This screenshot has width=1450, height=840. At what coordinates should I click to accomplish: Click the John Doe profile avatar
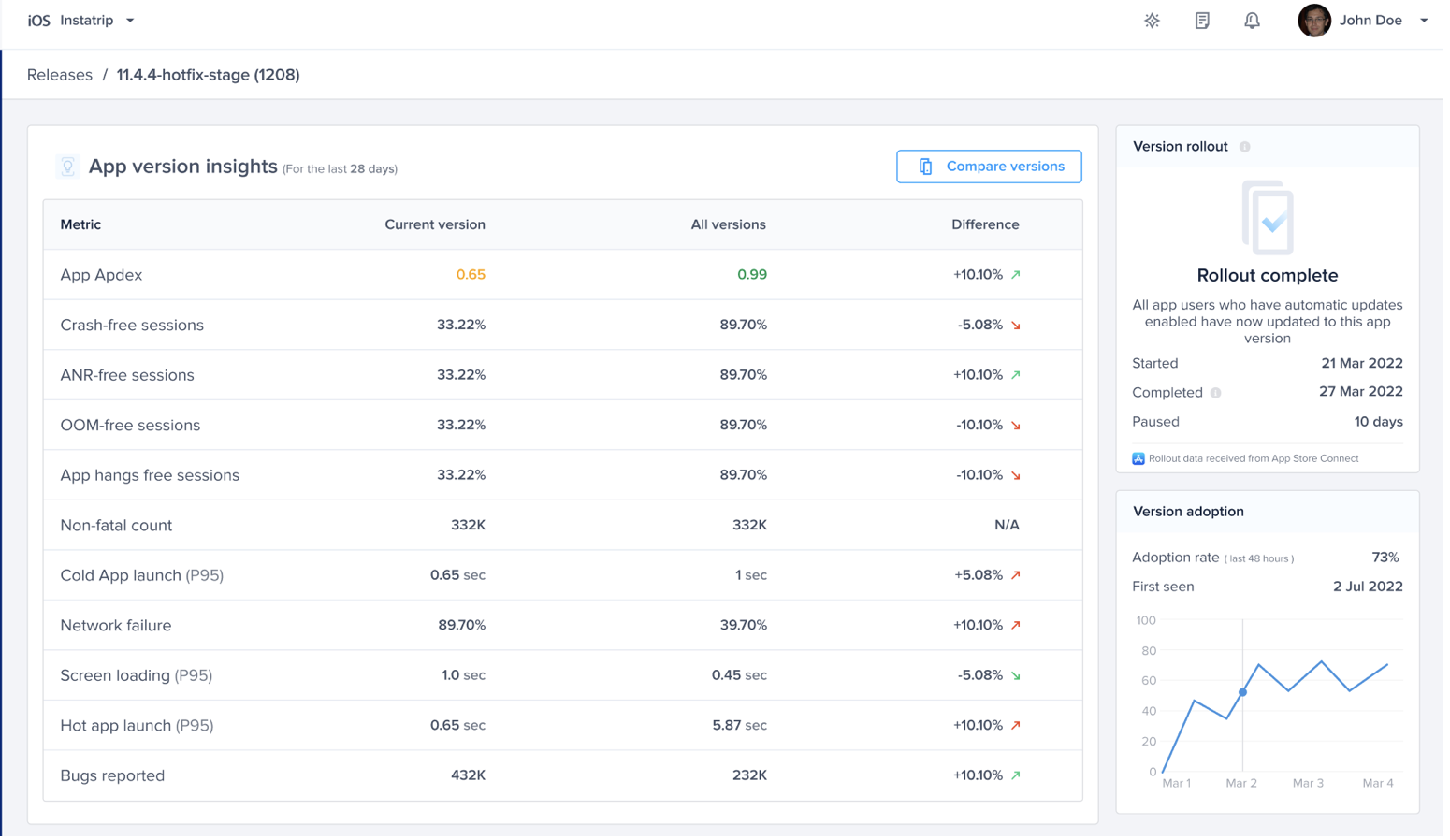[1313, 21]
